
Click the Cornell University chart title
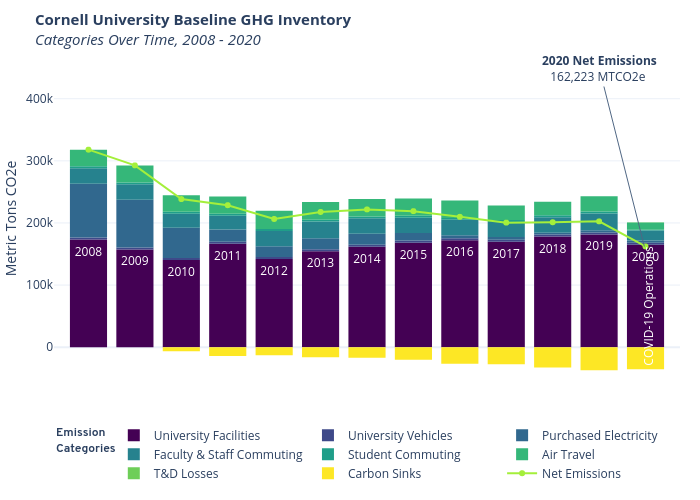click(193, 20)
